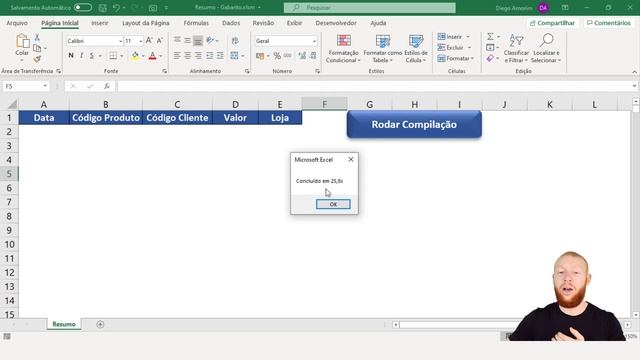The width and height of the screenshot is (640, 360).
Task: Click the Name Box showing F5
Action: pyautogui.click(x=26, y=86)
